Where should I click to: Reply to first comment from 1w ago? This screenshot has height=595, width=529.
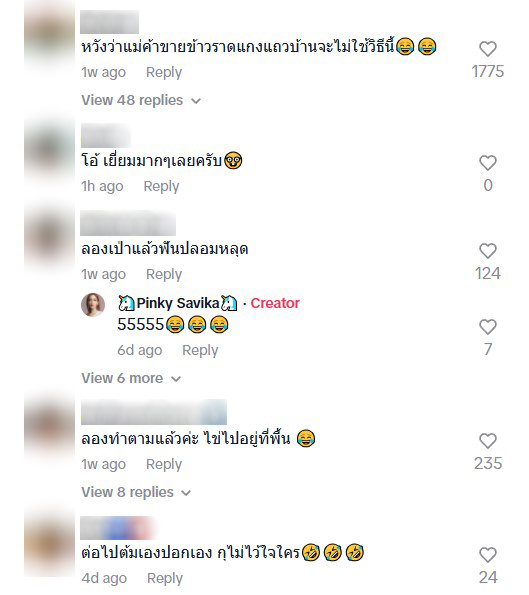tap(164, 72)
